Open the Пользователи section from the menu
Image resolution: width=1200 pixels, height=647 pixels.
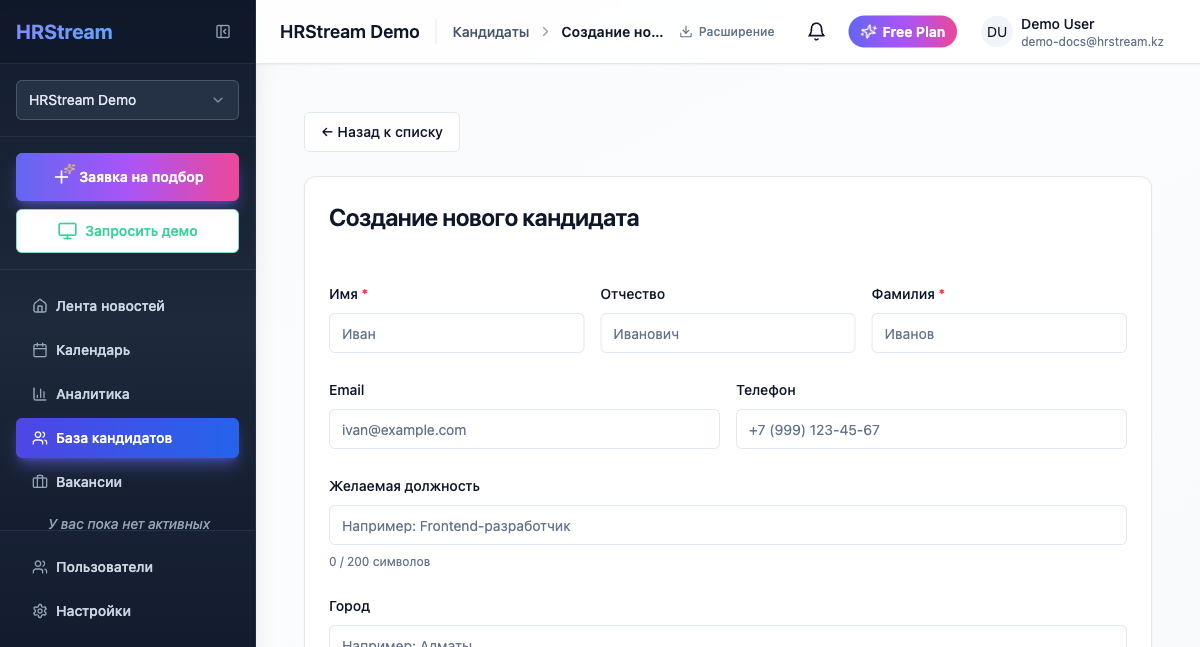pyautogui.click(x=103, y=567)
